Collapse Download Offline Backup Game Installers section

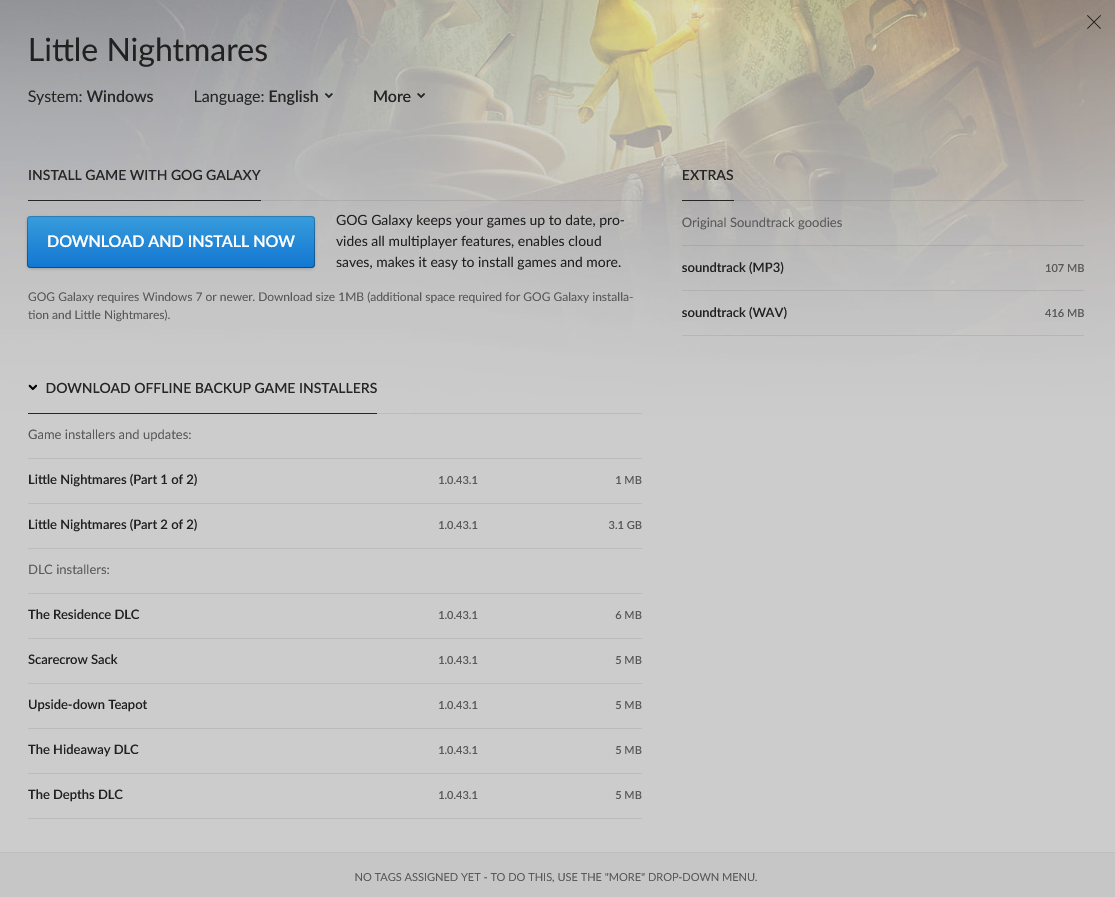(x=203, y=388)
